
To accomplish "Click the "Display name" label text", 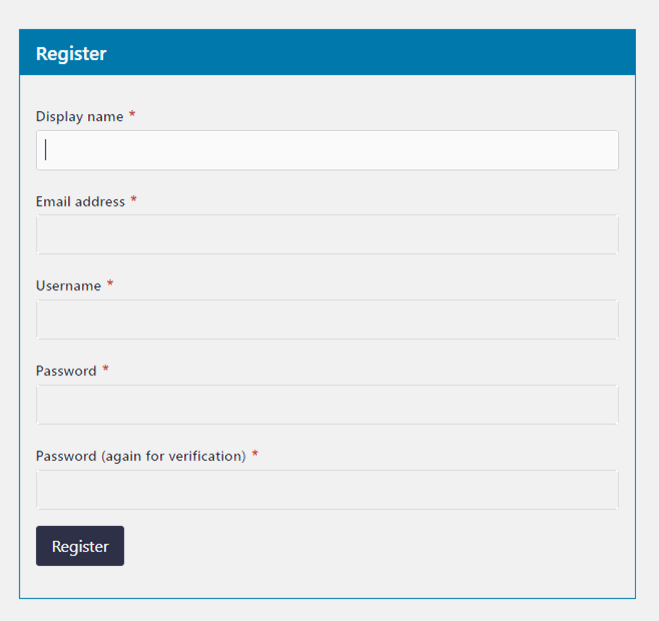I will (80, 117).
